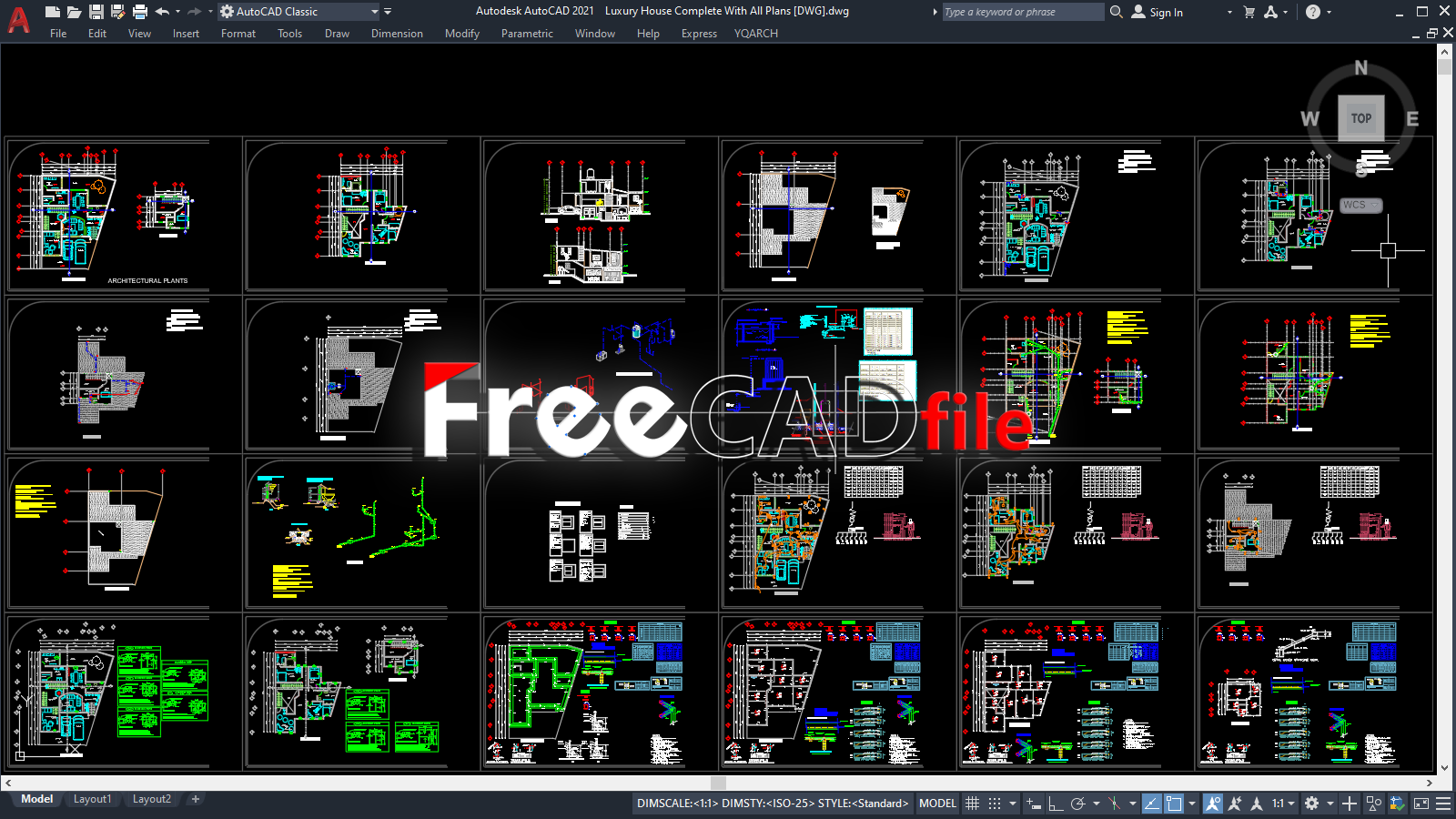Open the File menu
The height and width of the screenshot is (819, 1456).
[58, 34]
